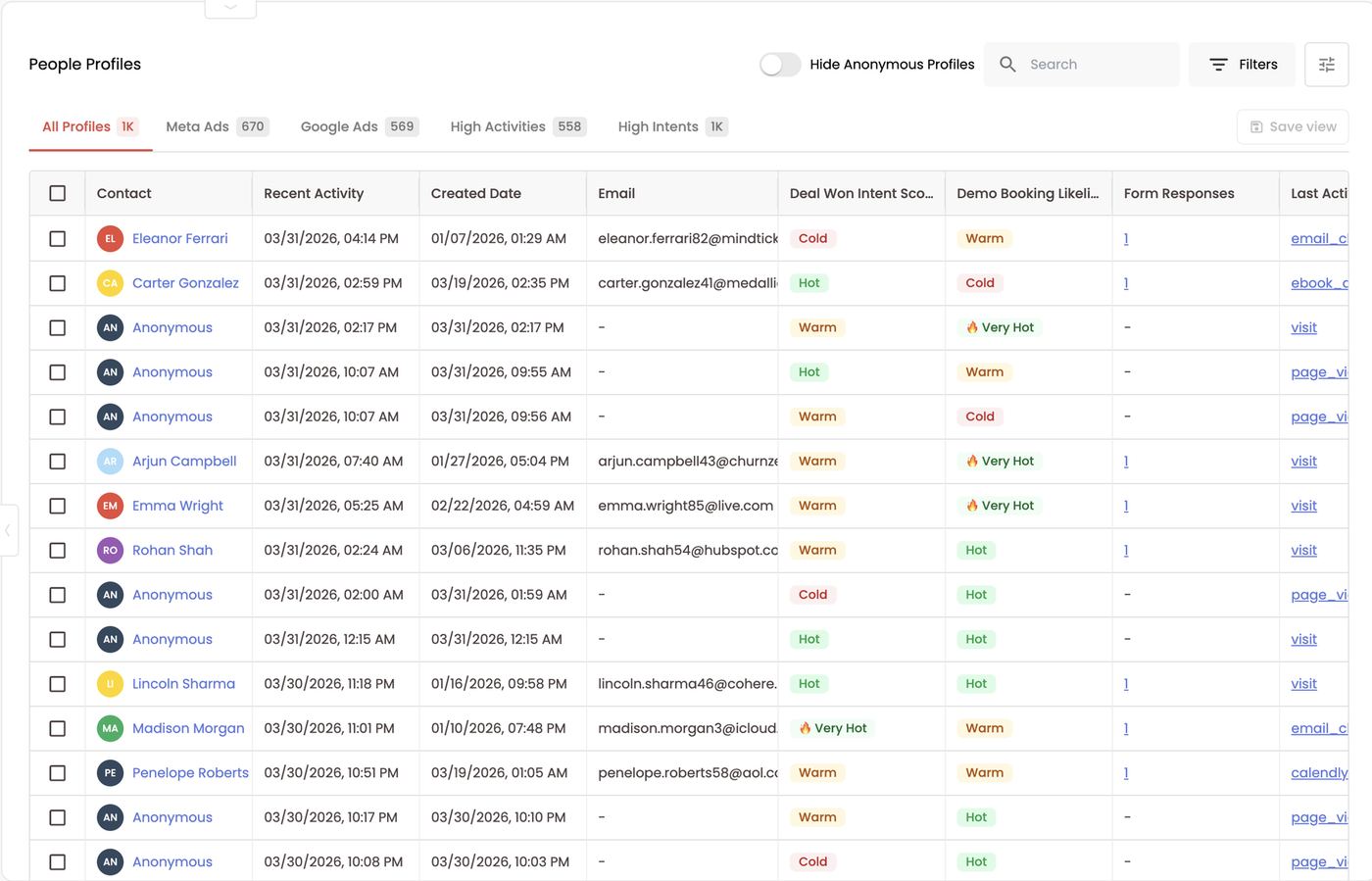1372x881 pixels.
Task: Click Carter Gonzalez's CA avatar
Action: pyautogui.click(x=110, y=283)
